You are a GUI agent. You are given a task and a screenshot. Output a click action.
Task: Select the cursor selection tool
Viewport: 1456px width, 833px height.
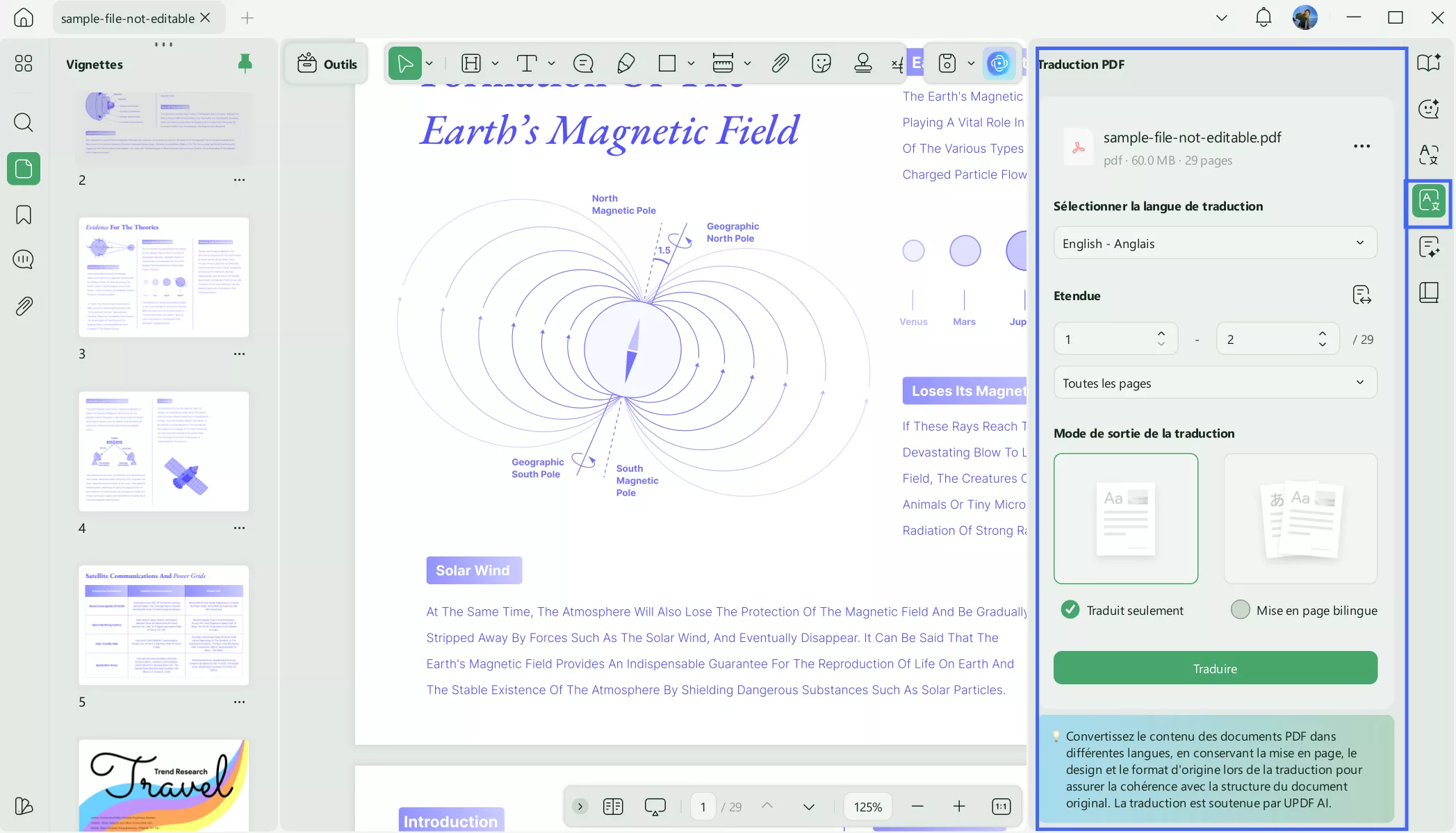404,64
